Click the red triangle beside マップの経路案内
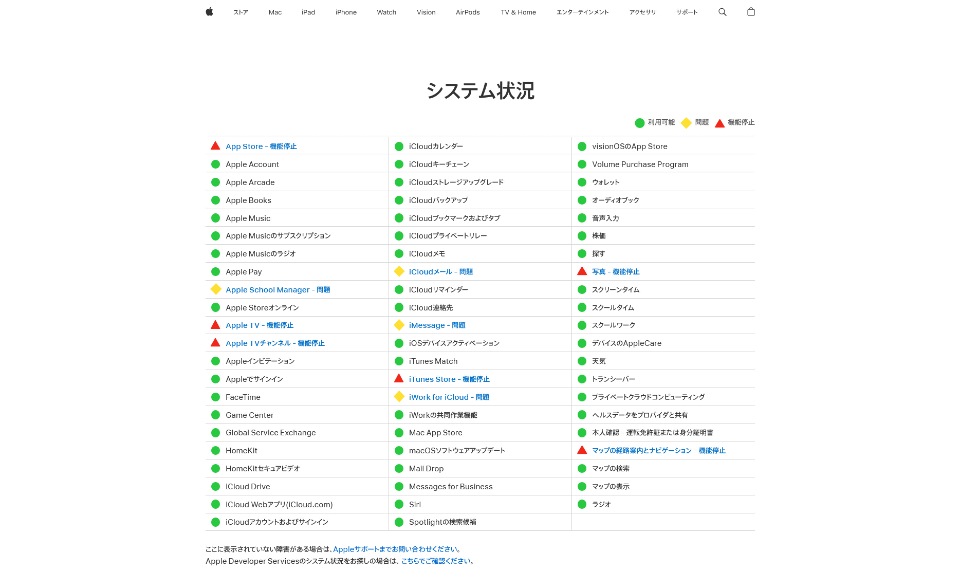960x571 pixels. click(582, 450)
